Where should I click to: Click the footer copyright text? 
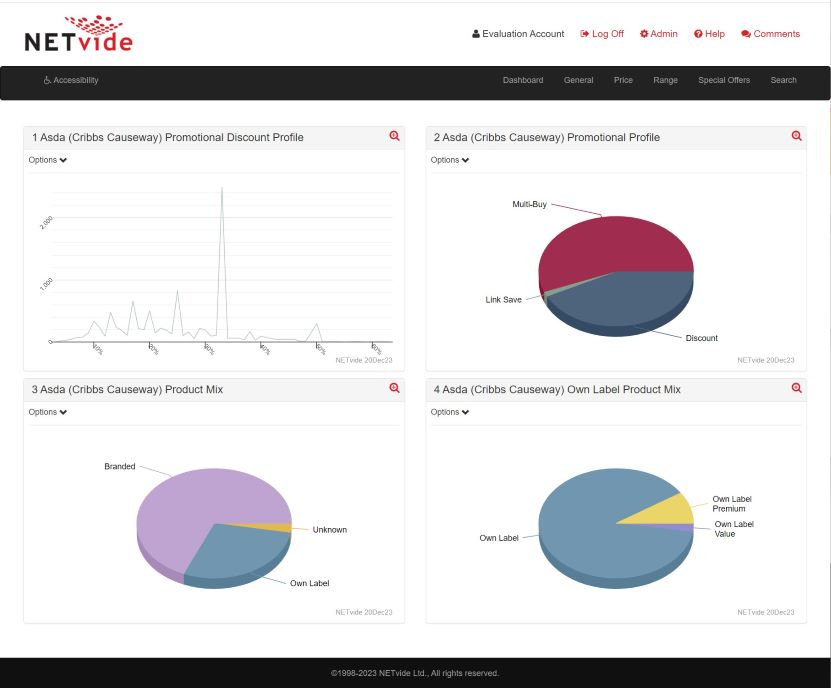coord(415,673)
